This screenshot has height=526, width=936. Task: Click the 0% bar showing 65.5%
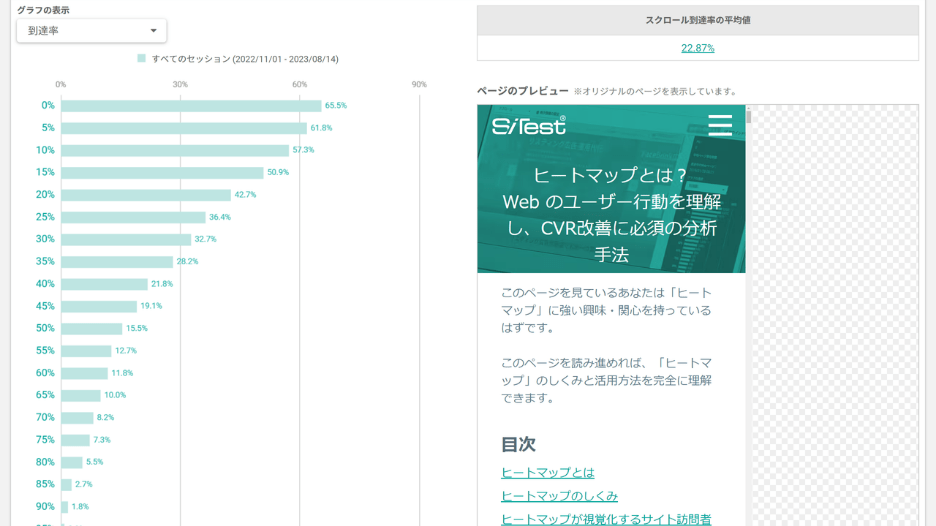191,106
